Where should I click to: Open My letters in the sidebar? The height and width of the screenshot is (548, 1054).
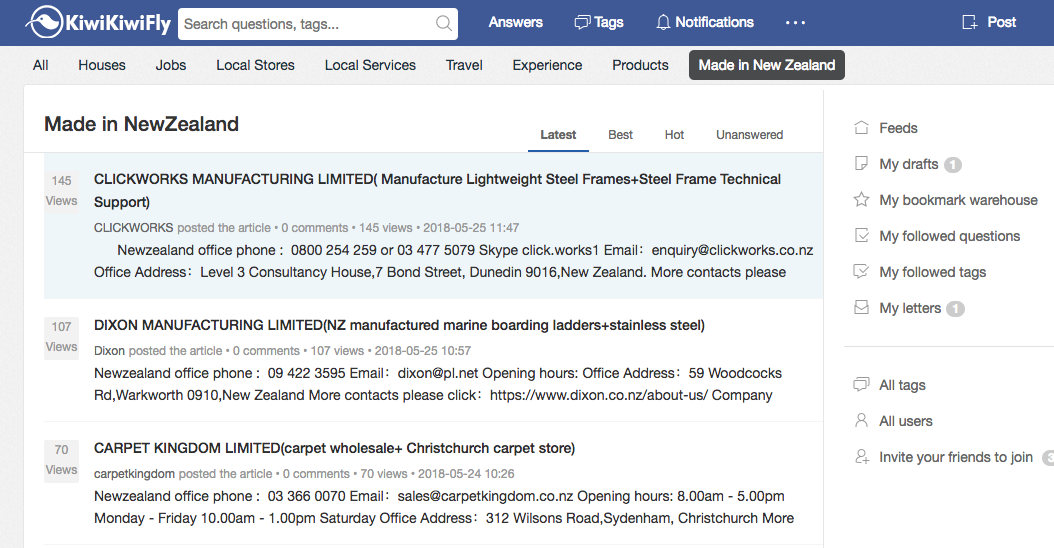coord(910,308)
